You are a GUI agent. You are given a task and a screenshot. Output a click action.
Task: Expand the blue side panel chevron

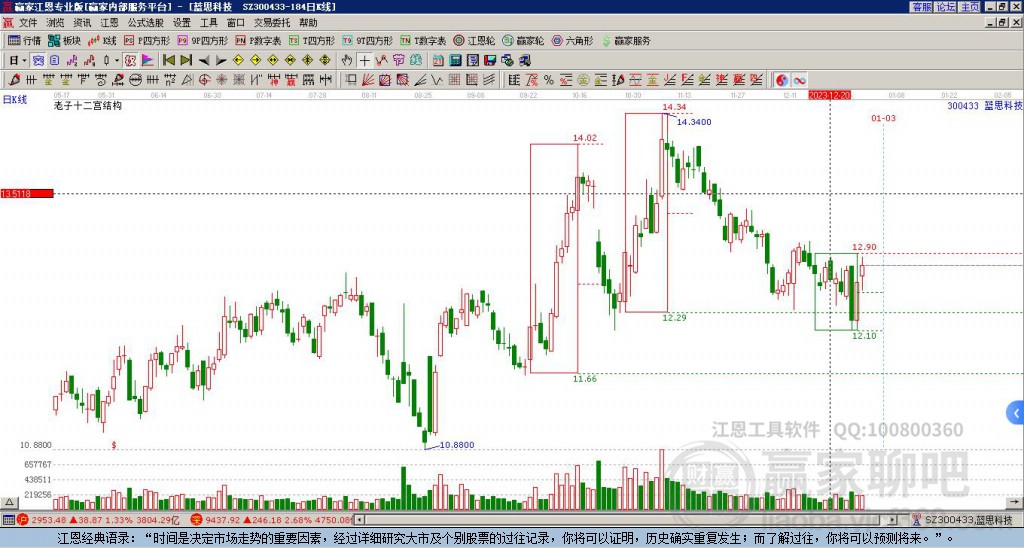[x=1016, y=413]
